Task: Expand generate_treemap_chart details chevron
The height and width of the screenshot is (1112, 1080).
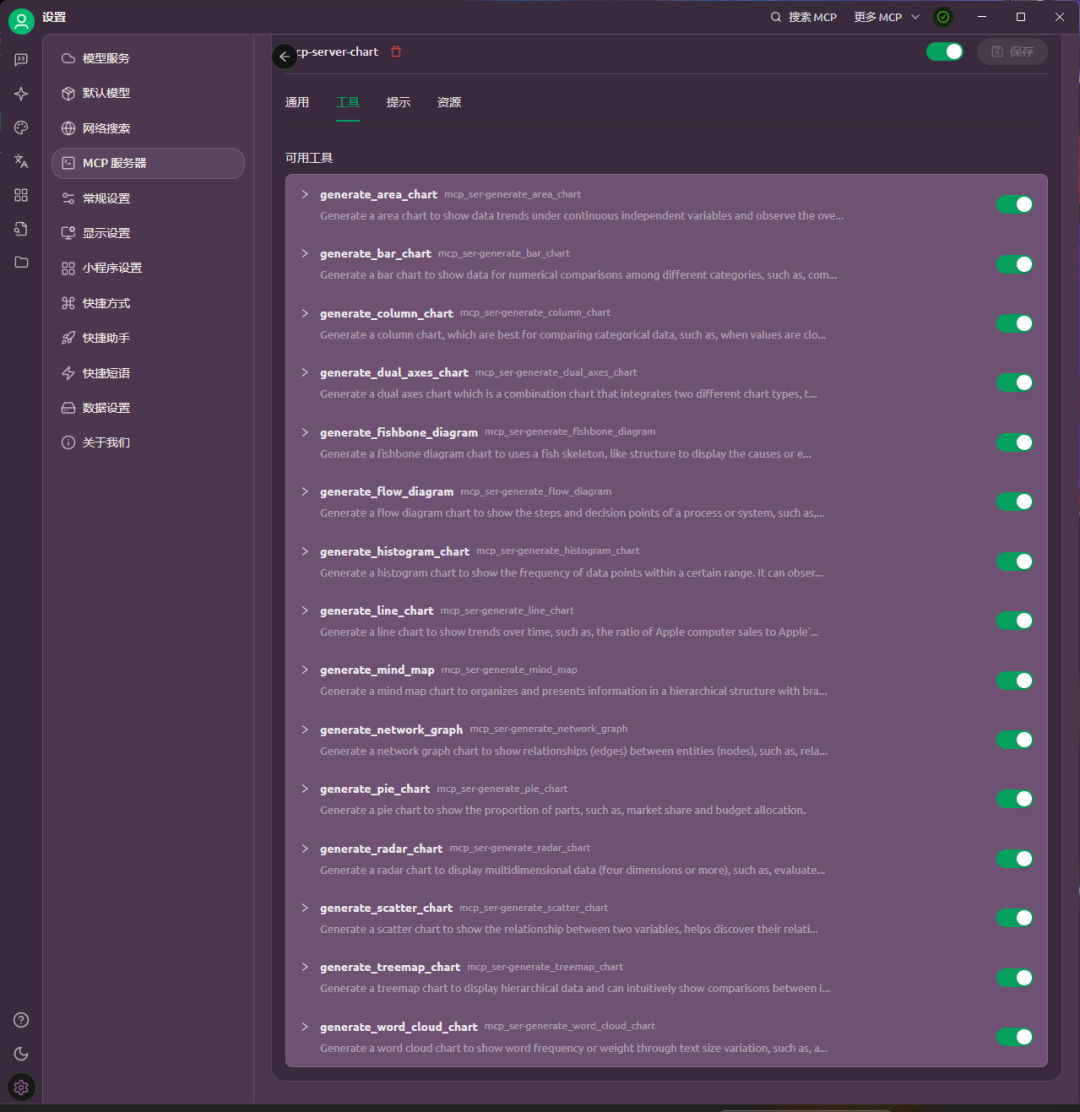Action: [x=305, y=967]
